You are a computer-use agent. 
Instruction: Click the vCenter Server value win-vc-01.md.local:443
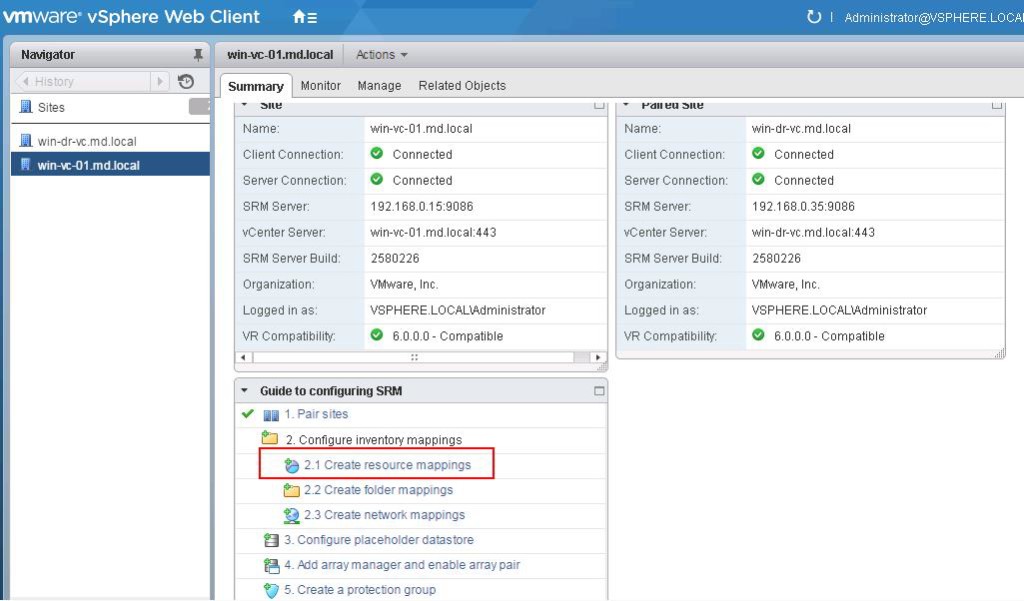click(x=433, y=233)
